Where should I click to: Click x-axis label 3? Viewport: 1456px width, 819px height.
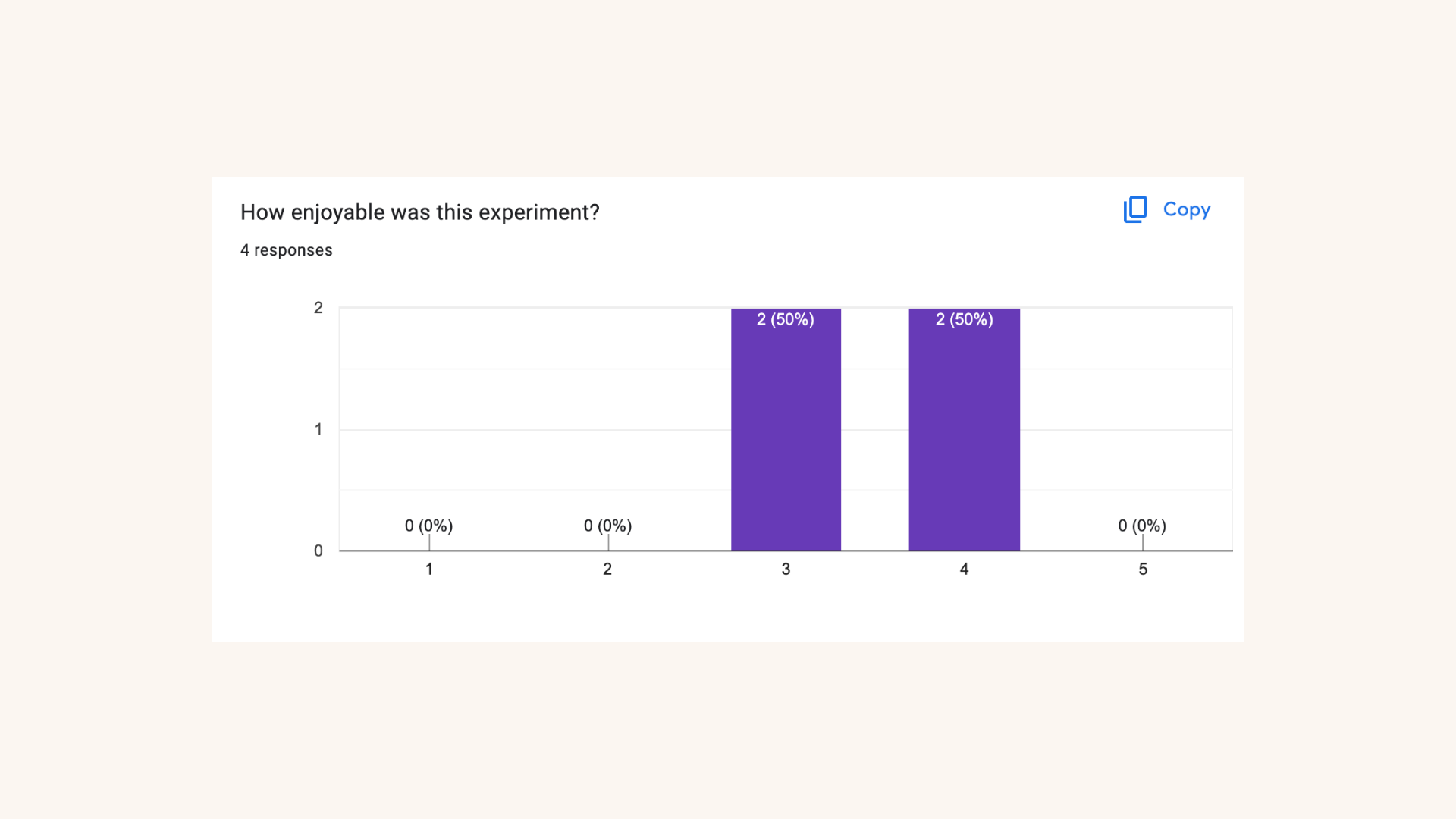click(x=786, y=569)
